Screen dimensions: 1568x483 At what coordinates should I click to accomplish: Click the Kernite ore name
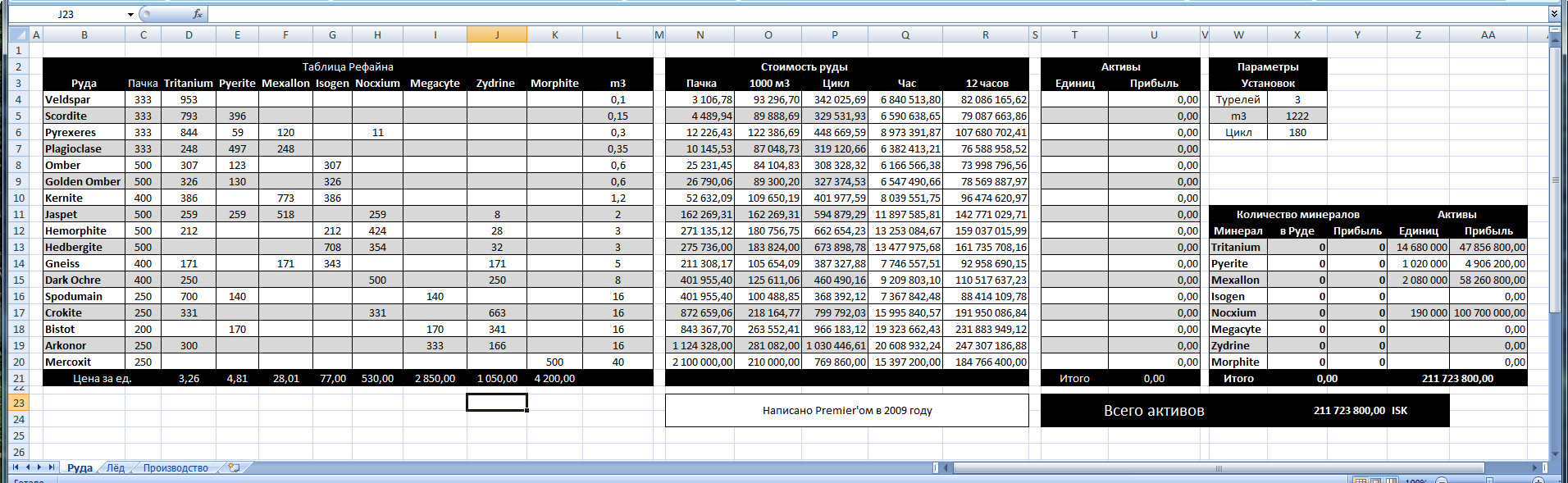(84, 198)
